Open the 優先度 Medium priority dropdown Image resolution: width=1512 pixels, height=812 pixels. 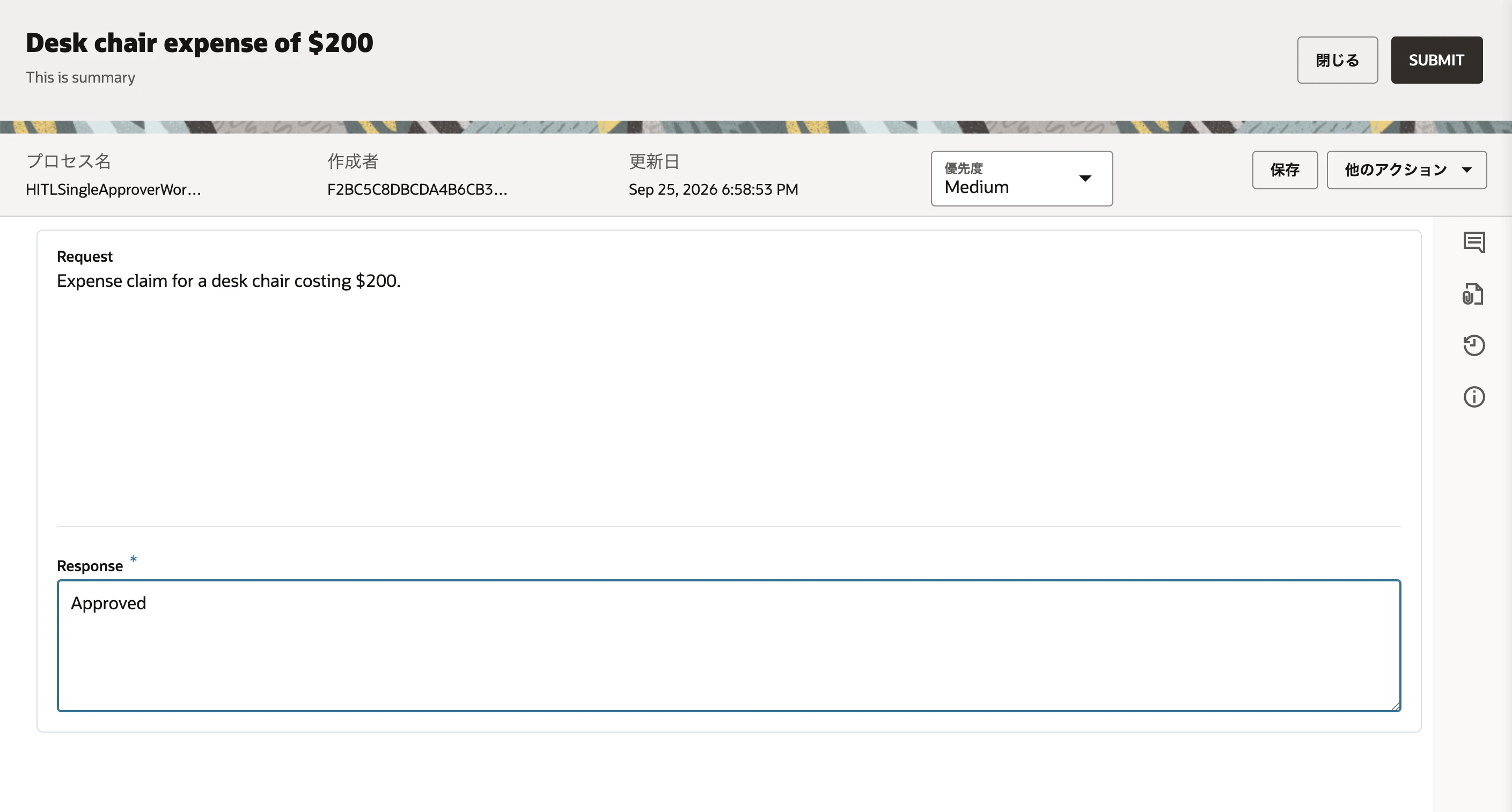[x=1021, y=179]
